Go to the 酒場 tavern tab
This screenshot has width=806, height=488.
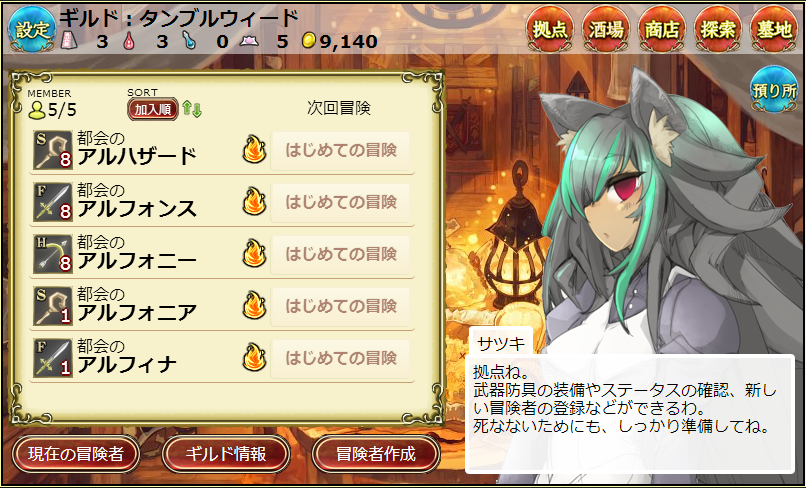coord(606,29)
